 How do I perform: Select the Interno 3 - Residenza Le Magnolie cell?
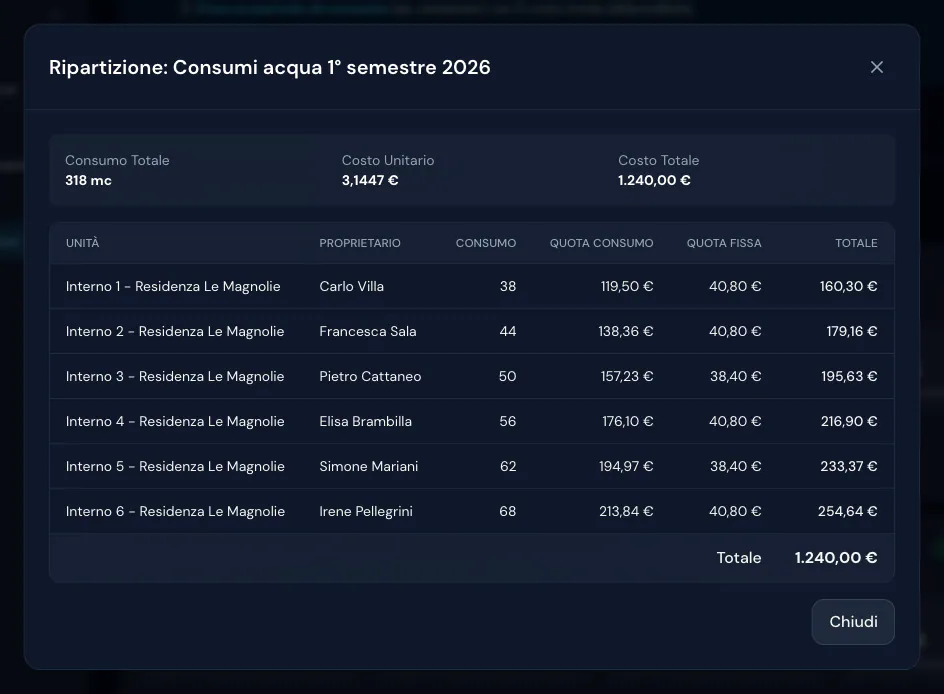tap(175, 377)
